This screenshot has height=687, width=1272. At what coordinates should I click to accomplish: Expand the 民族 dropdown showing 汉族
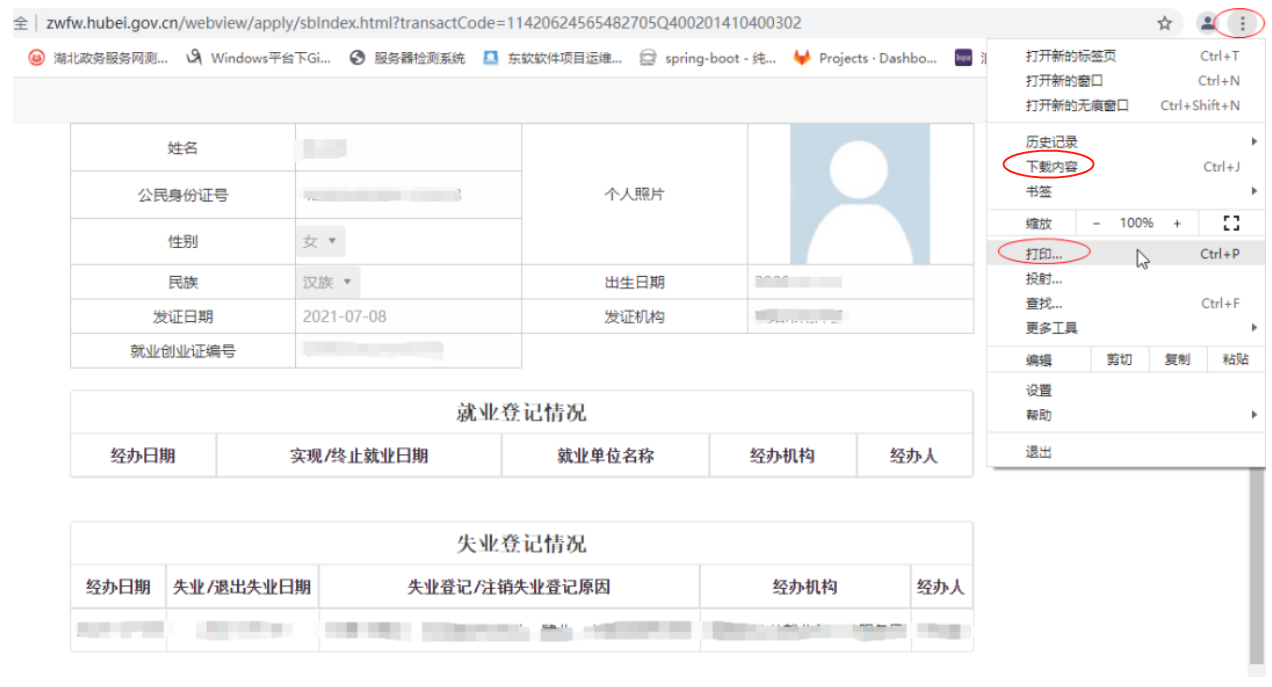[330, 282]
